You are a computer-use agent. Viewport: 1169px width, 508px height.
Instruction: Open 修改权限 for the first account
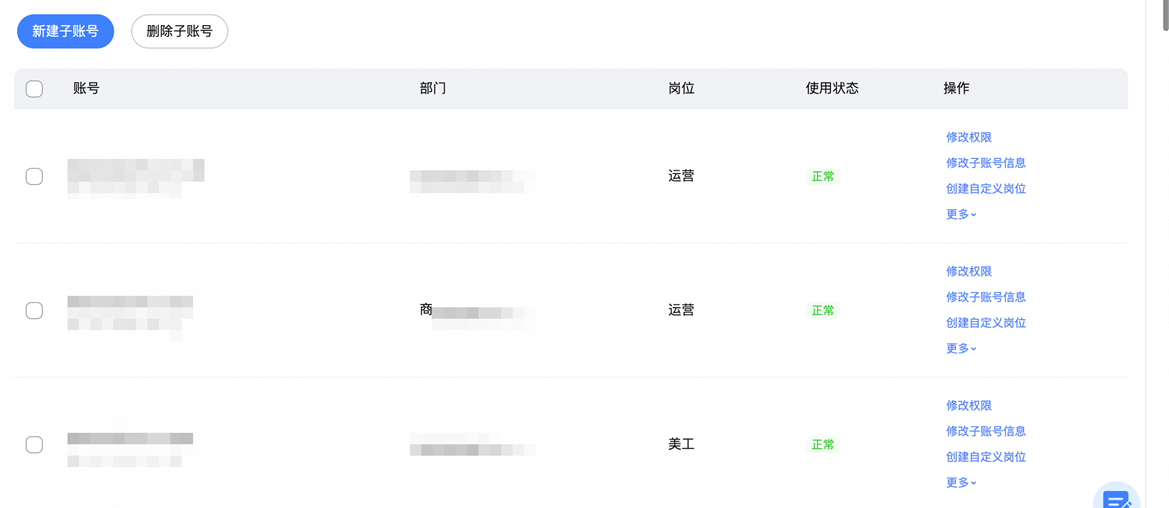(969, 137)
